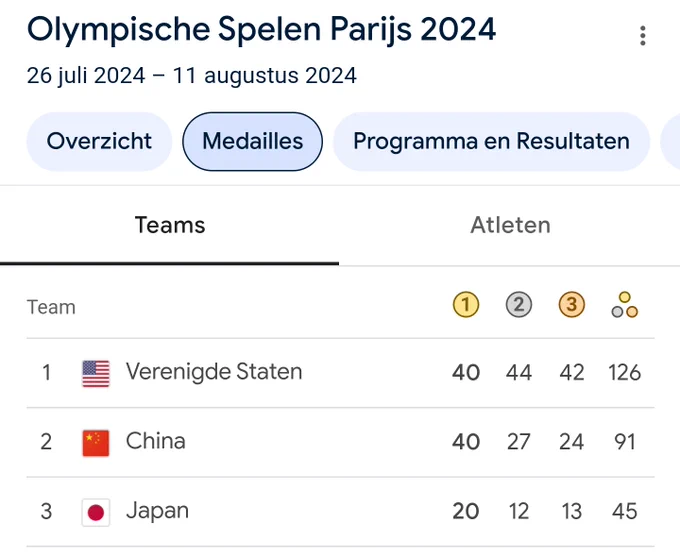Click United States total of 126 medals

pos(624,373)
